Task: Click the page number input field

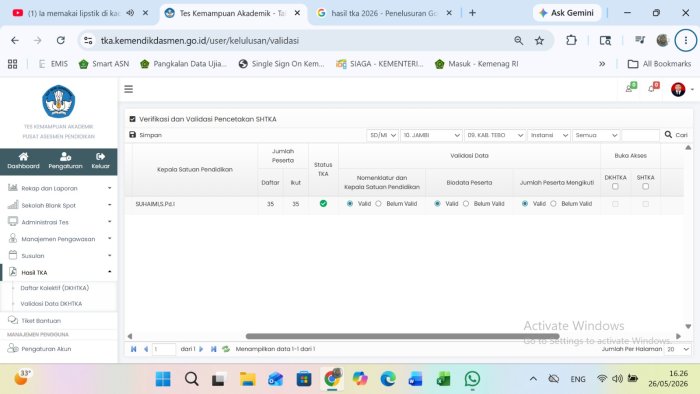Action: pyautogui.click(x=163, y=349)
